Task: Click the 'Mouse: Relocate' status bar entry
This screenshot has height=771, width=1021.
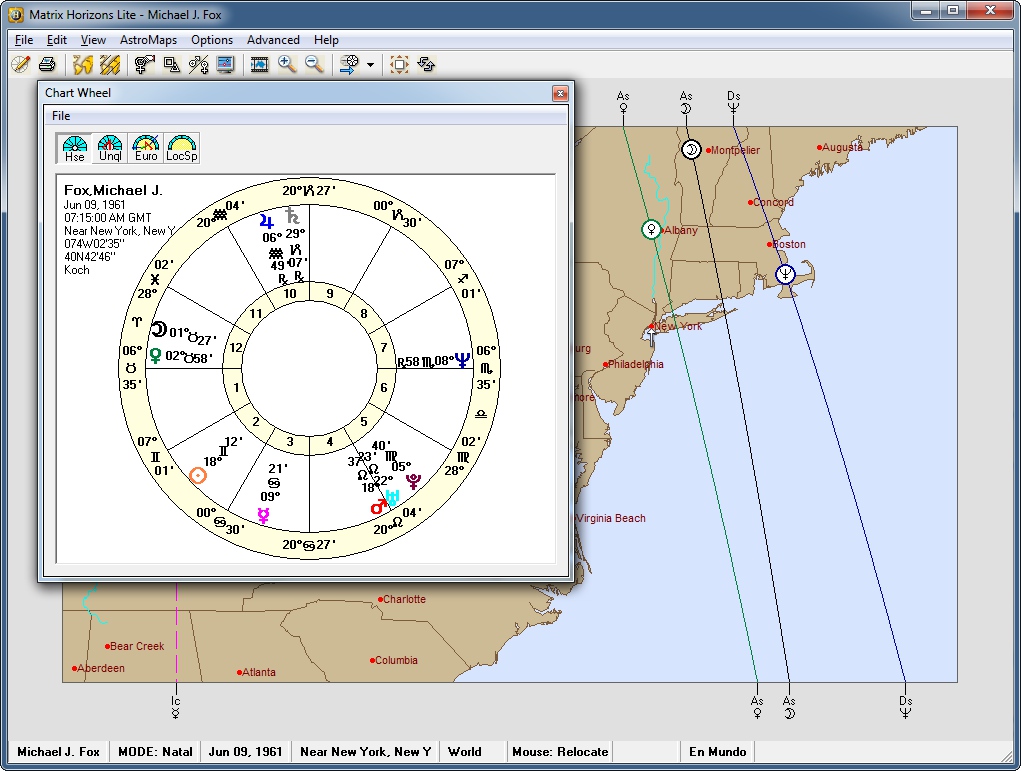Action: pyautogui.click(x=560, y=751)
